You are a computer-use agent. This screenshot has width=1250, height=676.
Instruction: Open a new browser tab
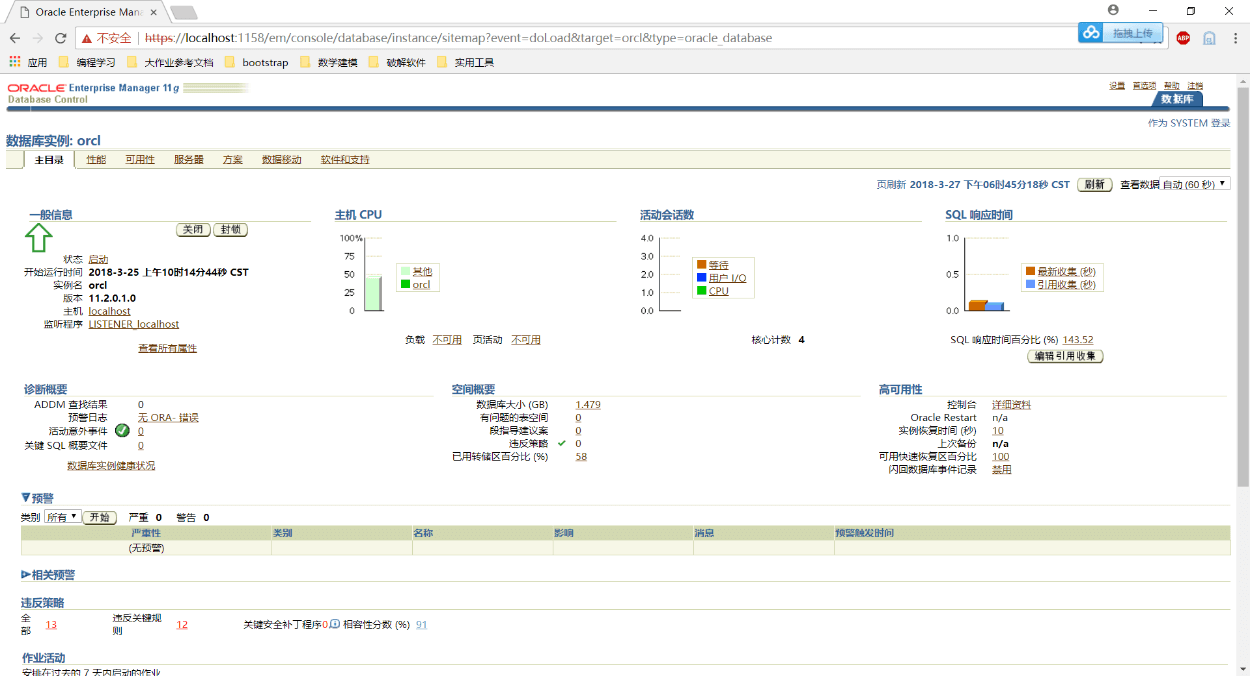pos(183,12)
